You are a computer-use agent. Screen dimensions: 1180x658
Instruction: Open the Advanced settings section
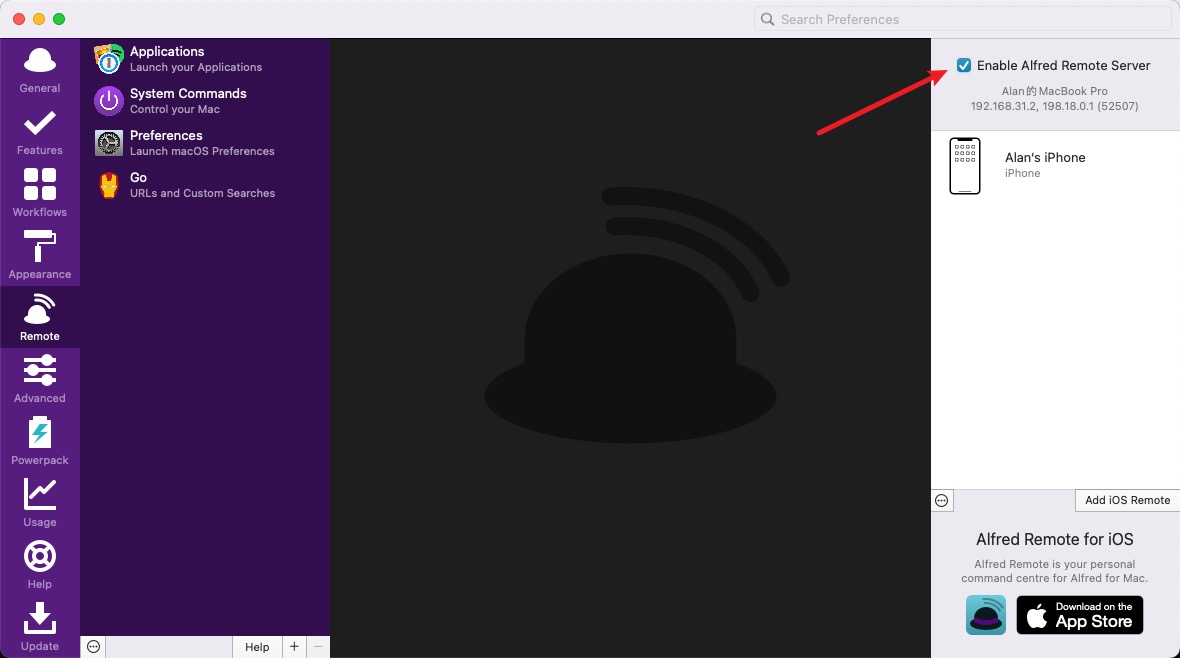40,380
